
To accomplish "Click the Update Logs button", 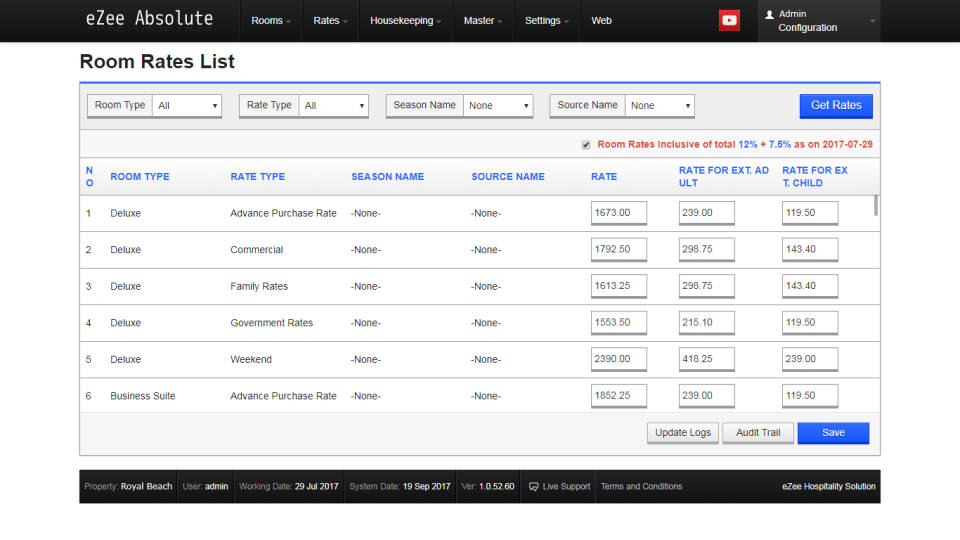I will [683, 433].
